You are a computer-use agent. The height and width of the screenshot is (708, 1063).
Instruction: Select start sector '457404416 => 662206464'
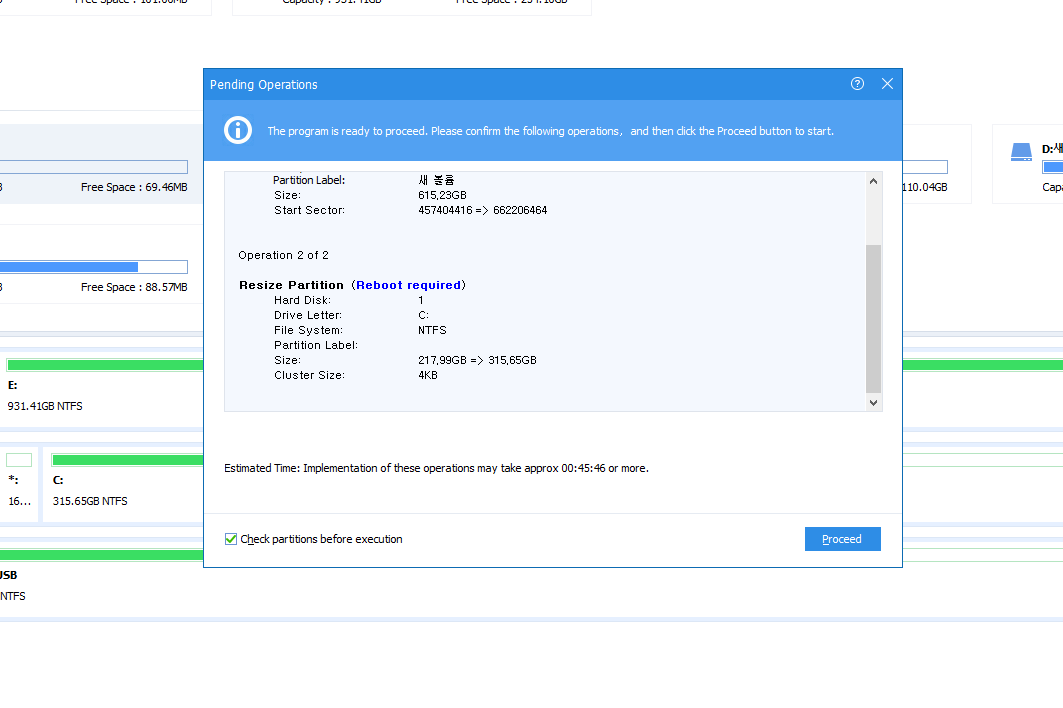pyautogui.click(x=483, y=210)
